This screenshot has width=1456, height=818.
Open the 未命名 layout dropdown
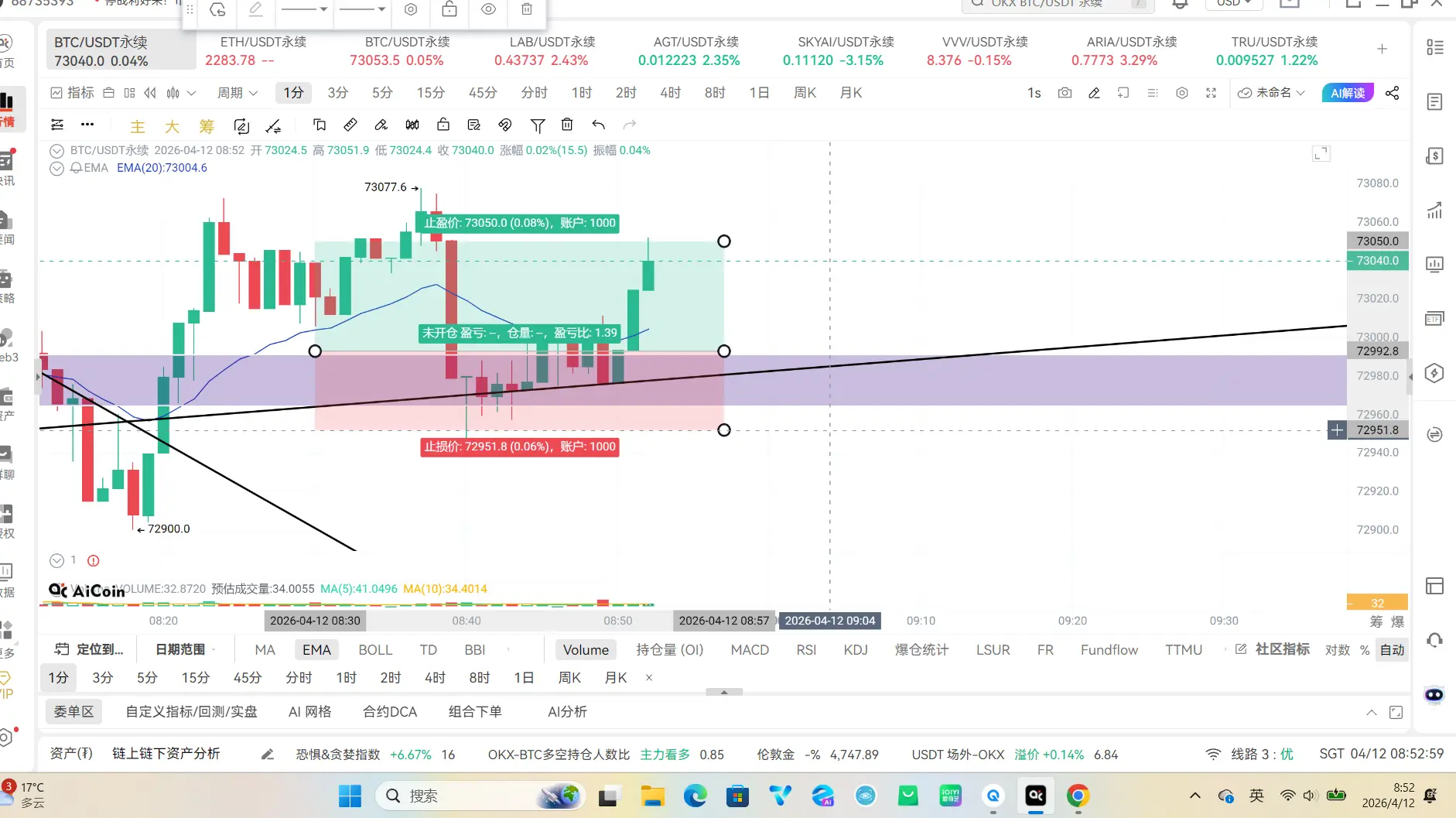click(1273, 93)
